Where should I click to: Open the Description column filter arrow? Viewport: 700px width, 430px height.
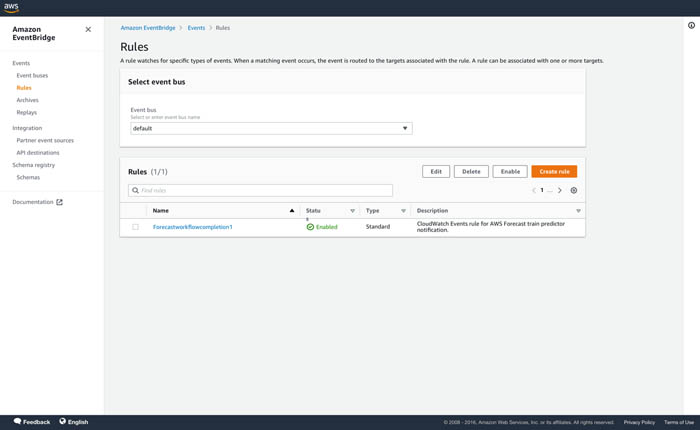coord(578,211)
